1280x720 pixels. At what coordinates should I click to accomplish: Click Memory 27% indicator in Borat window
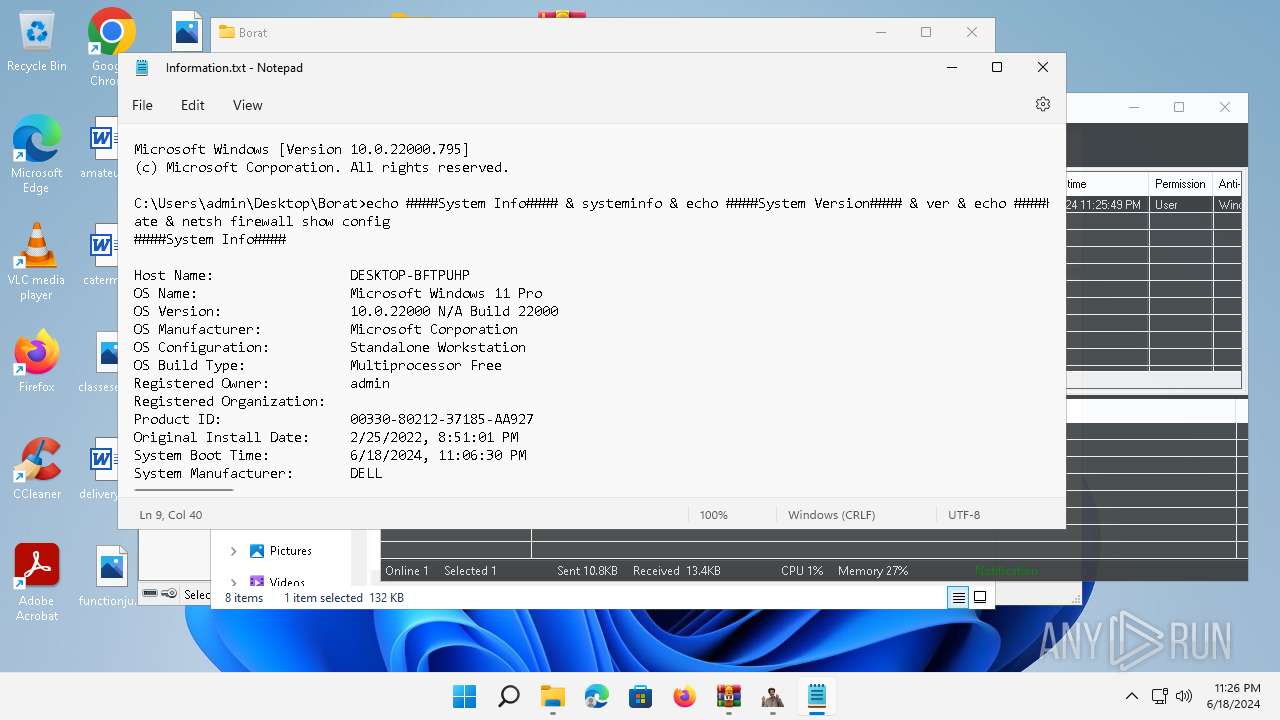click(x=873, y=571)
